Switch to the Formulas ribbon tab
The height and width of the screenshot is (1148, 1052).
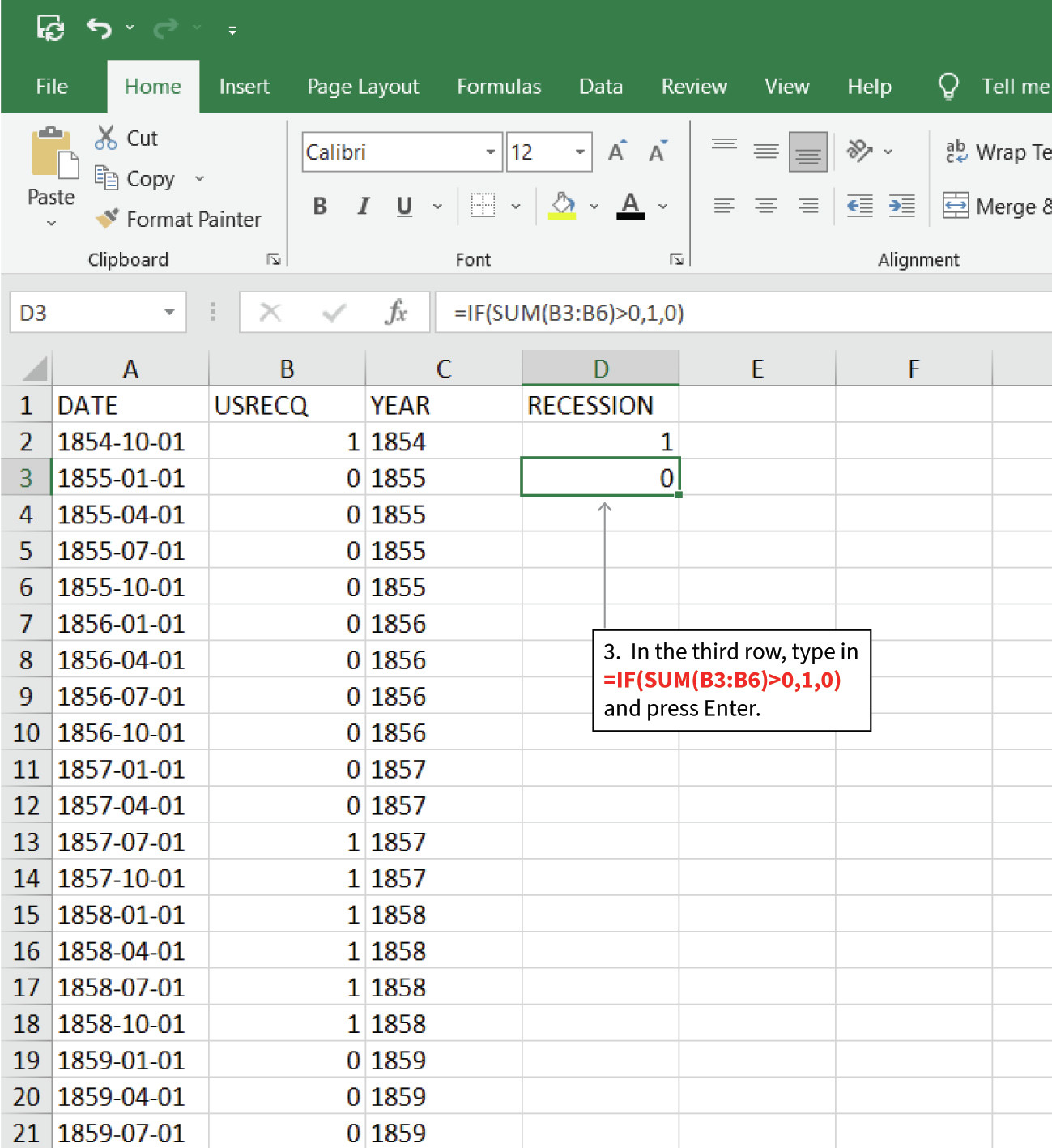pyautogui.click(x=499, y=86)
